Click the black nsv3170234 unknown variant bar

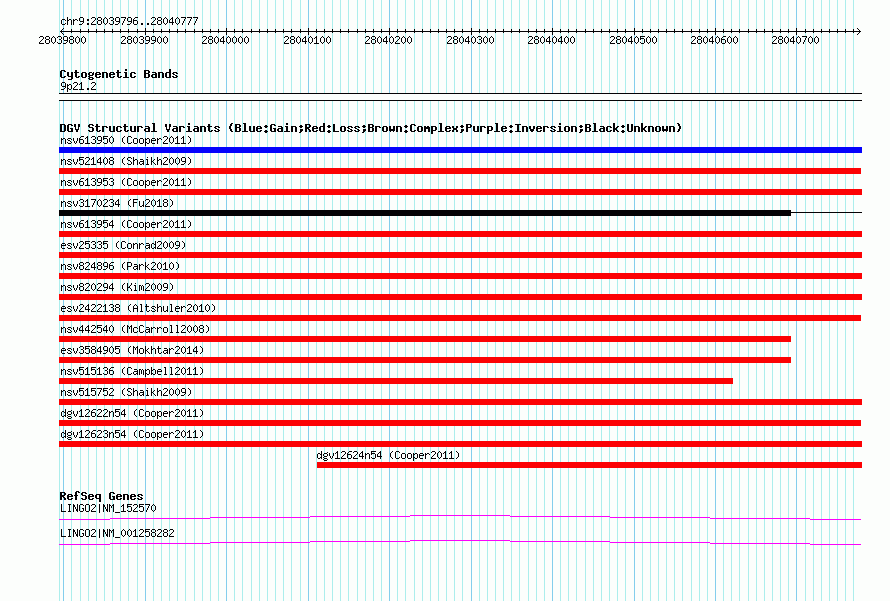[425, 213]
